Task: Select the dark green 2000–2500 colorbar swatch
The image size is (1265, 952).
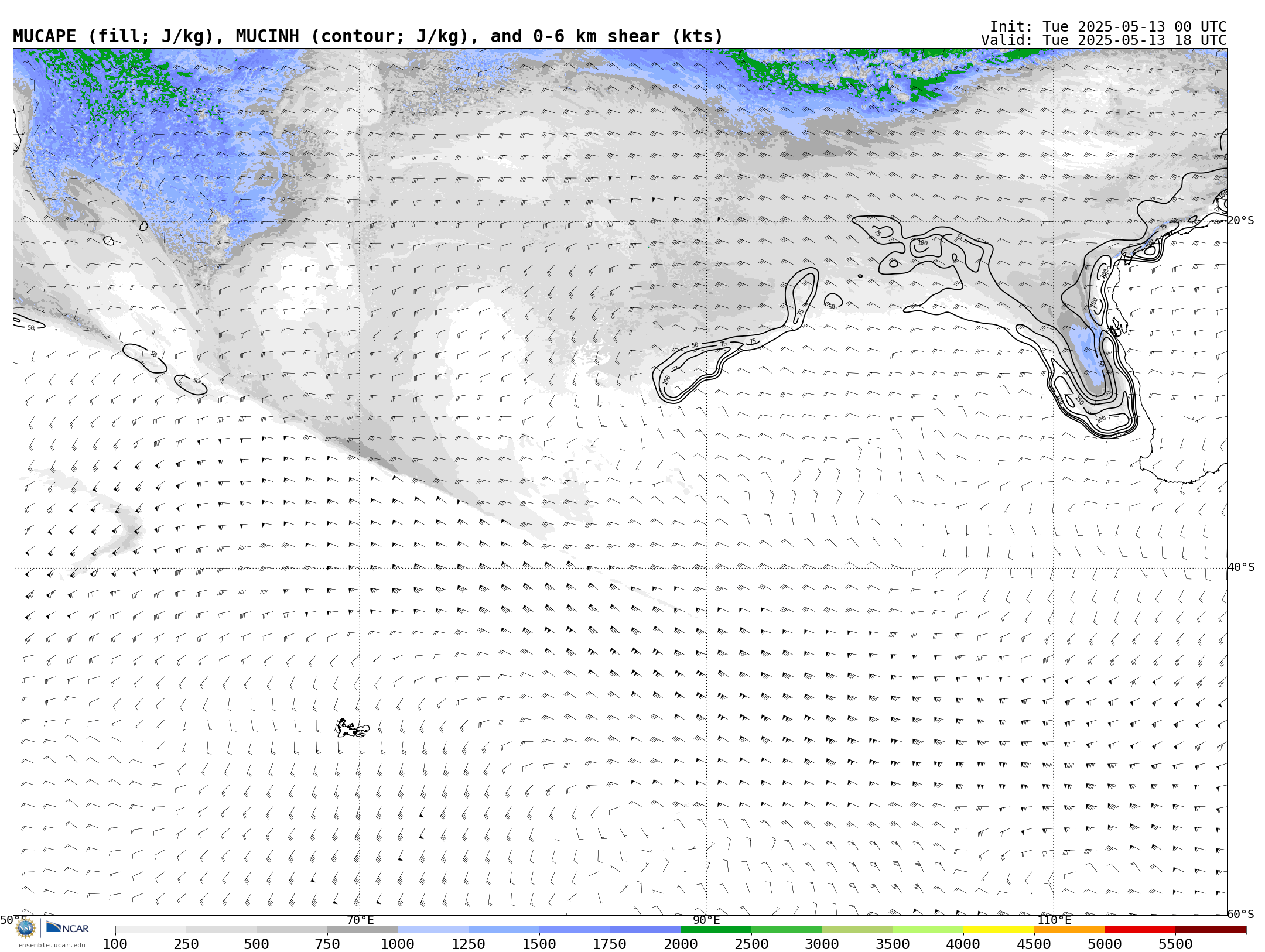Action: tap(716, 930)
